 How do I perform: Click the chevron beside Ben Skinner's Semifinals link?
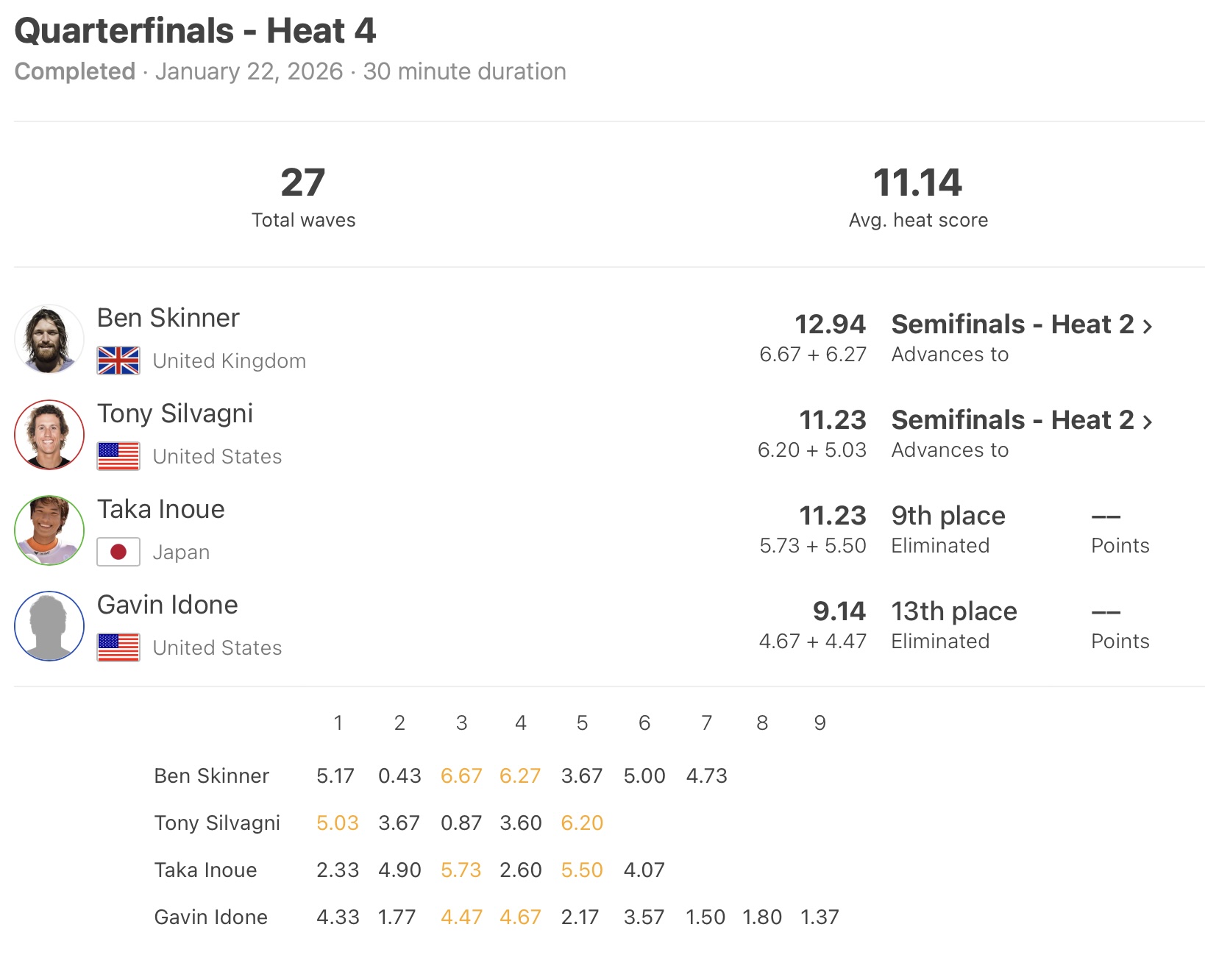(1148, 326)
